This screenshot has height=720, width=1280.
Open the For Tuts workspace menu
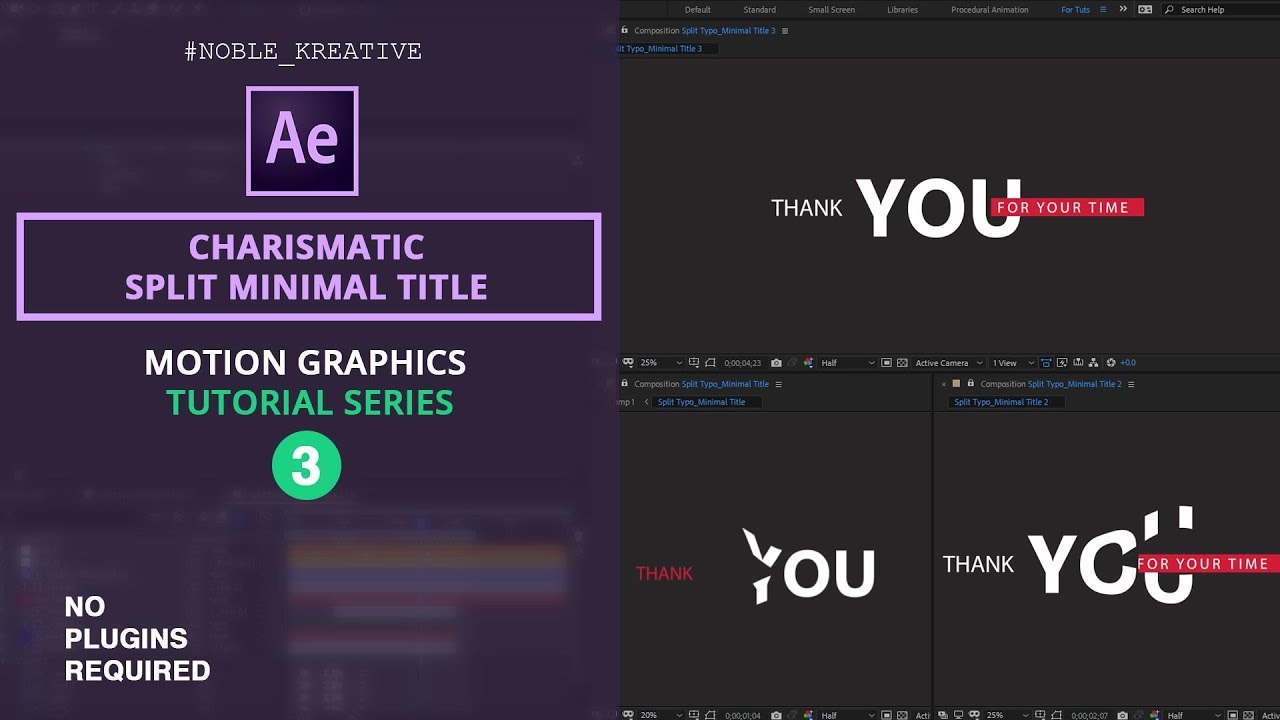1074,9
